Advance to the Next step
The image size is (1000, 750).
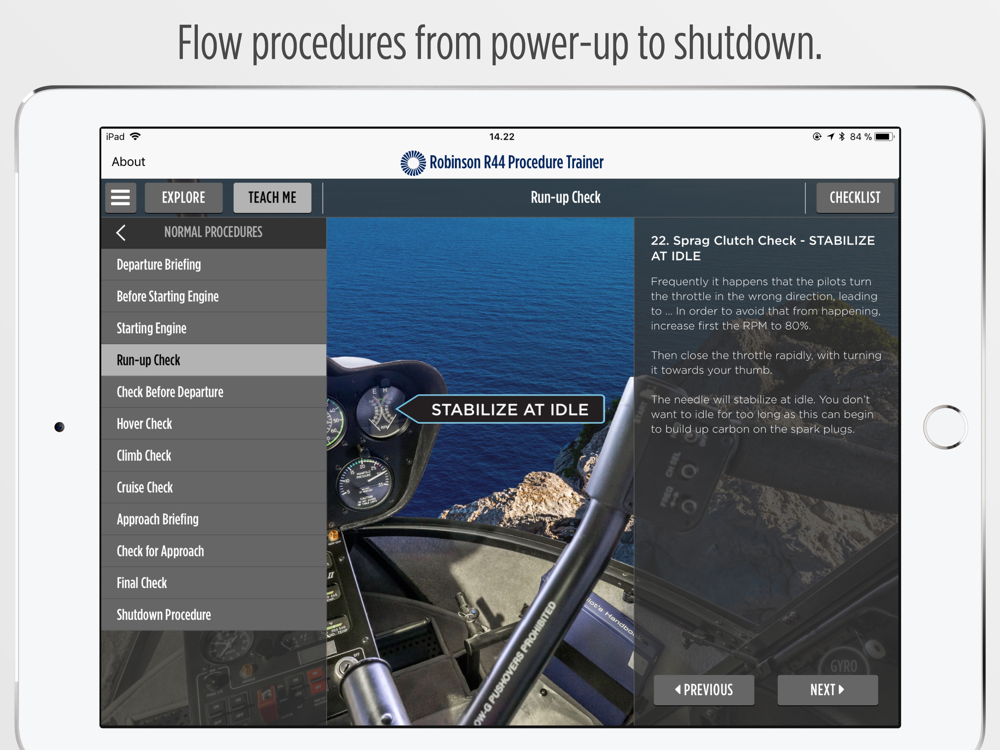tap(827, 690)
